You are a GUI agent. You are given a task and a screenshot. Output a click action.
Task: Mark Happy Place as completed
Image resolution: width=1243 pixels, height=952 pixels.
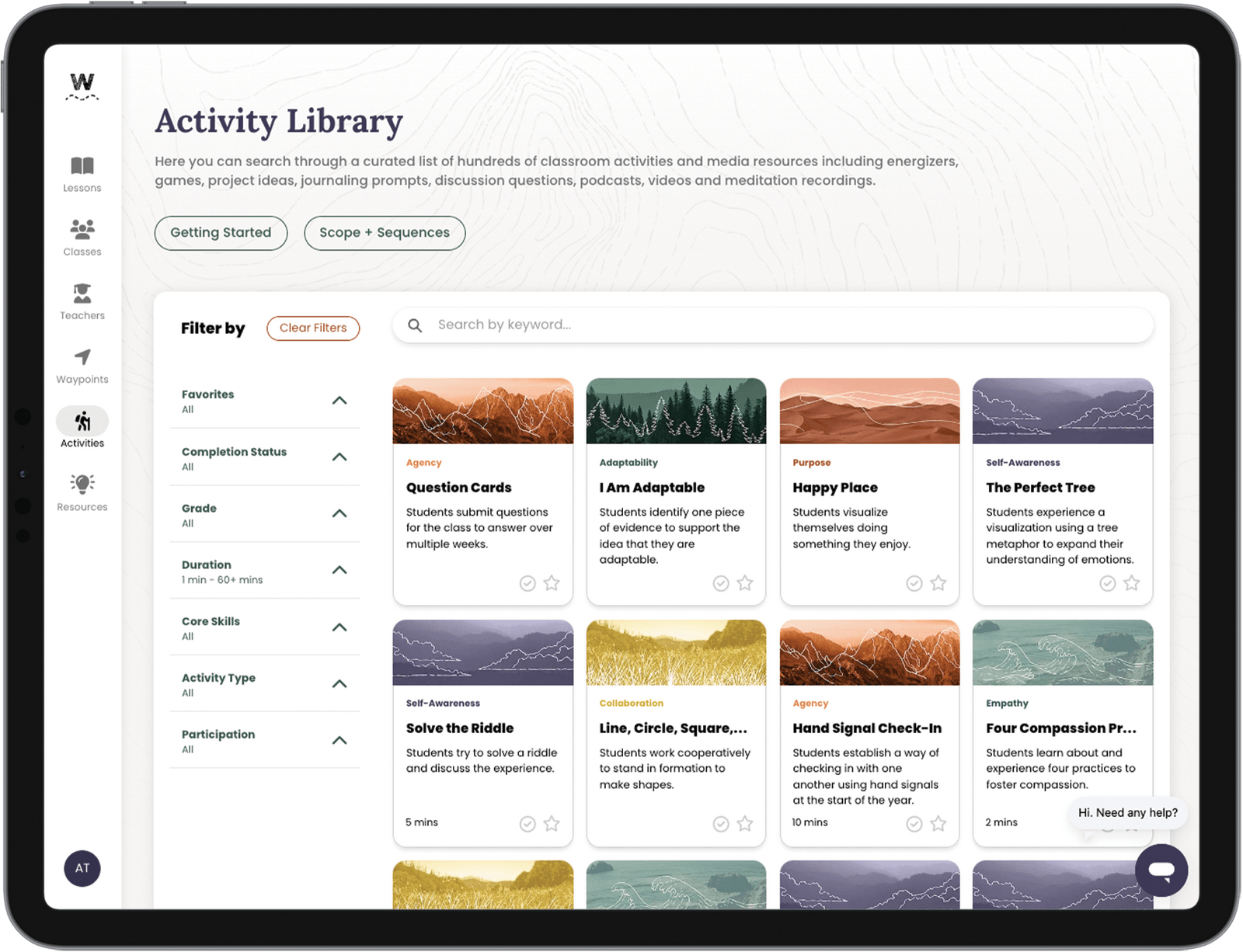914,583
